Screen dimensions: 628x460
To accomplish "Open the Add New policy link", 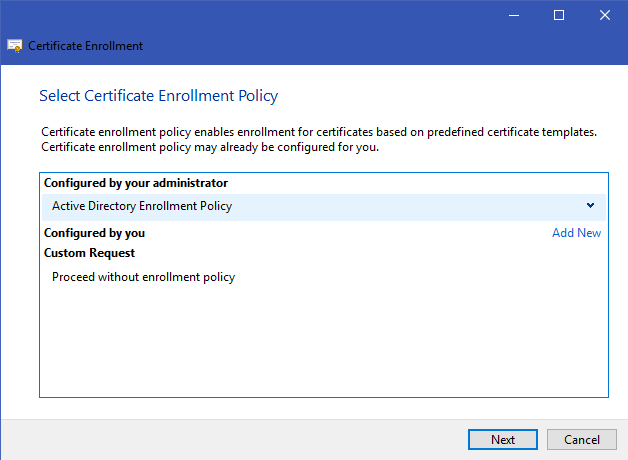I will pyautogui.click(x=576, y=233).
